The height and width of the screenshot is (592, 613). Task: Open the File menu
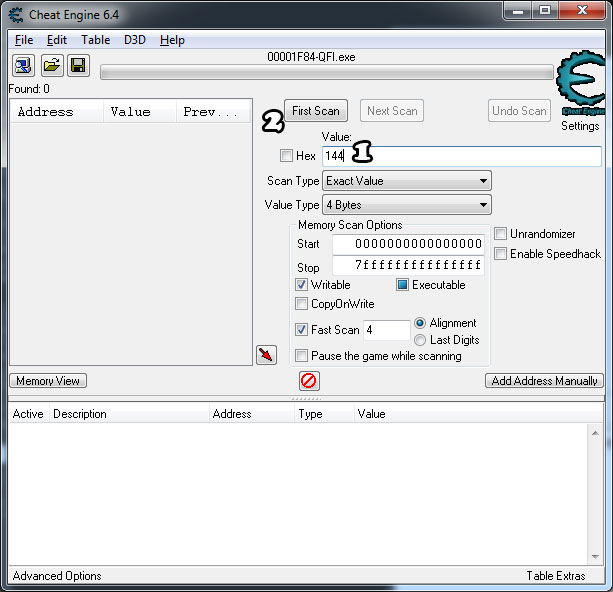click(x=24, y=40)
